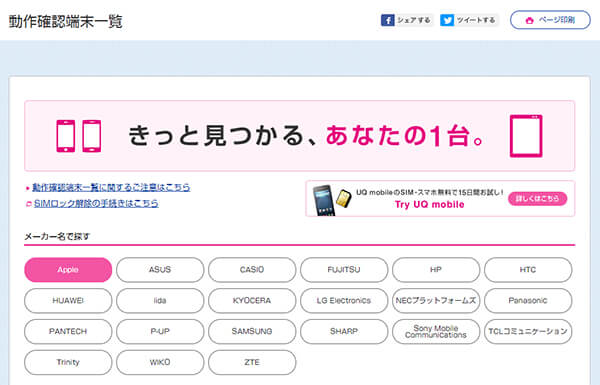
Task: Open the SIM lock removal procedure link
Action: [x=96, y=204]
